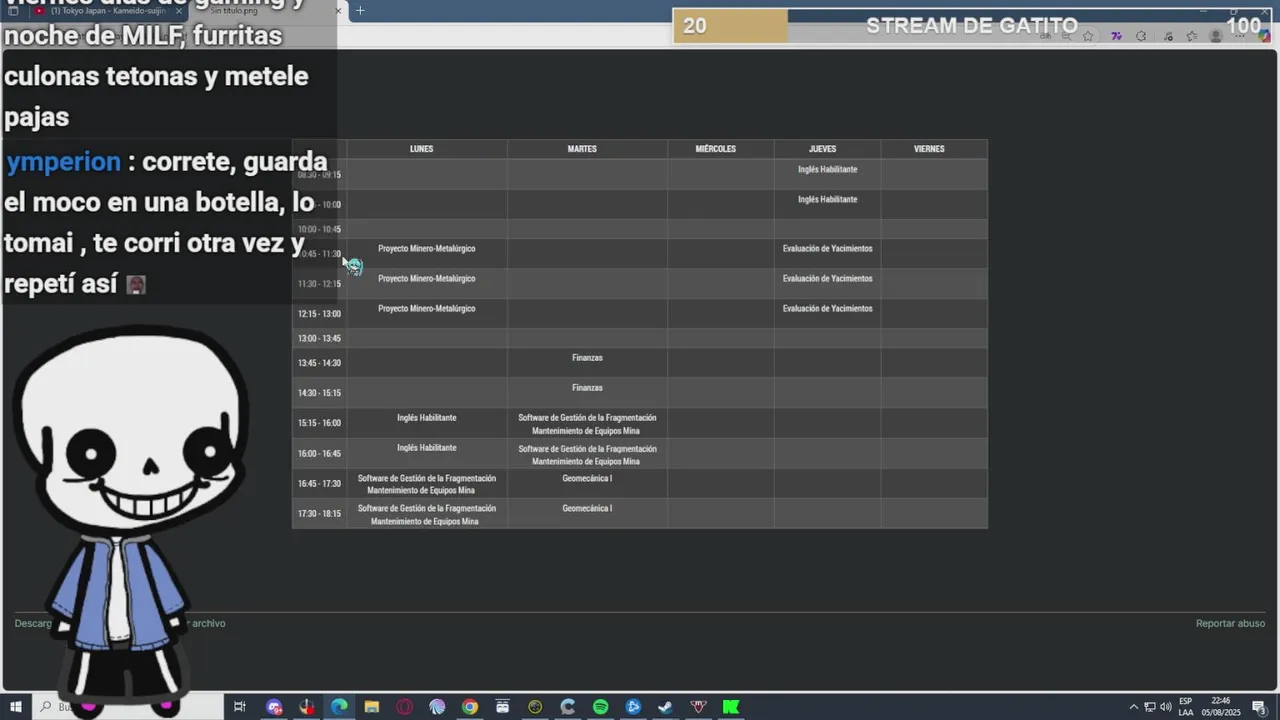The height and width of the screenshot is (720, 1280).
Task: Open Microsoft Edge from the taskbar
Action: 339,707
